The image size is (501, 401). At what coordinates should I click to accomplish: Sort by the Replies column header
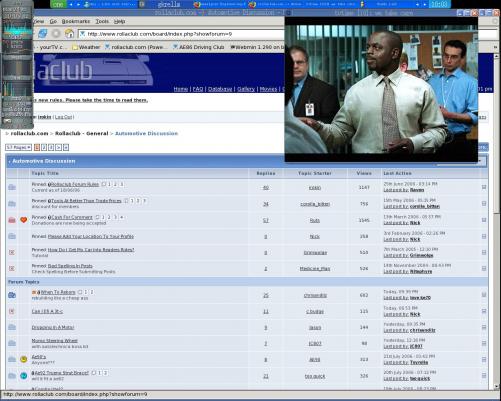266,173
